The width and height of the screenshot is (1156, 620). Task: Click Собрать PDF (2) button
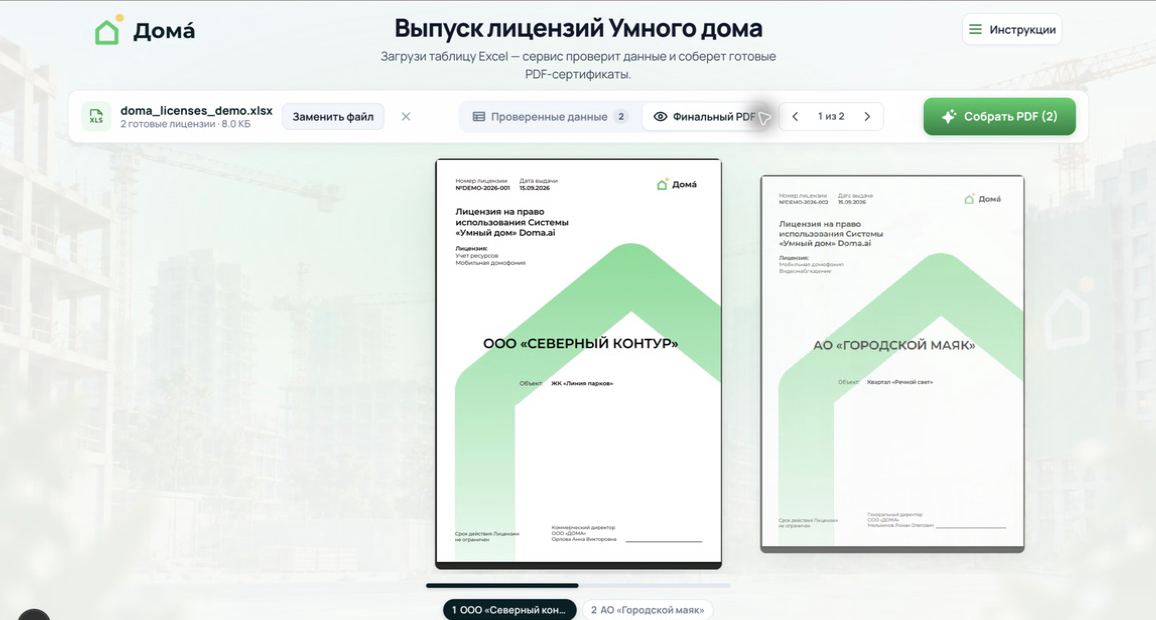click(999, 116)
